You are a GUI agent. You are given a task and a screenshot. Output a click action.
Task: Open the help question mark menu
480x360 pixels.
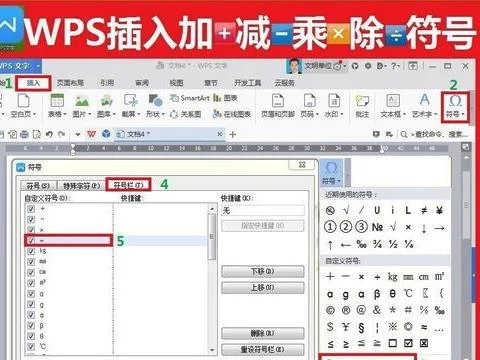pyautogui.click(x=395, y=66)
